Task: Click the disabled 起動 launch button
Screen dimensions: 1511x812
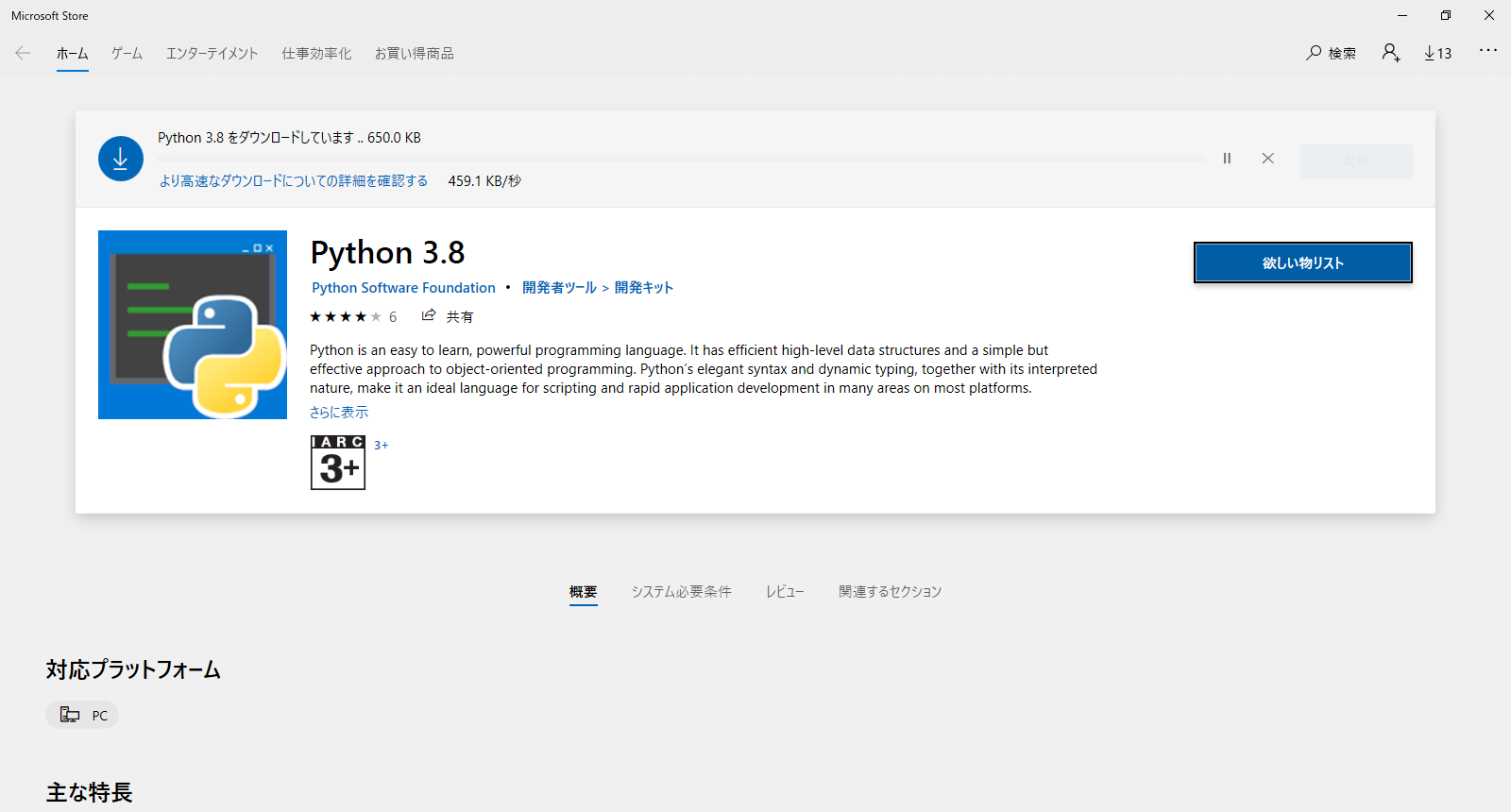Action: pos(1356,161)
